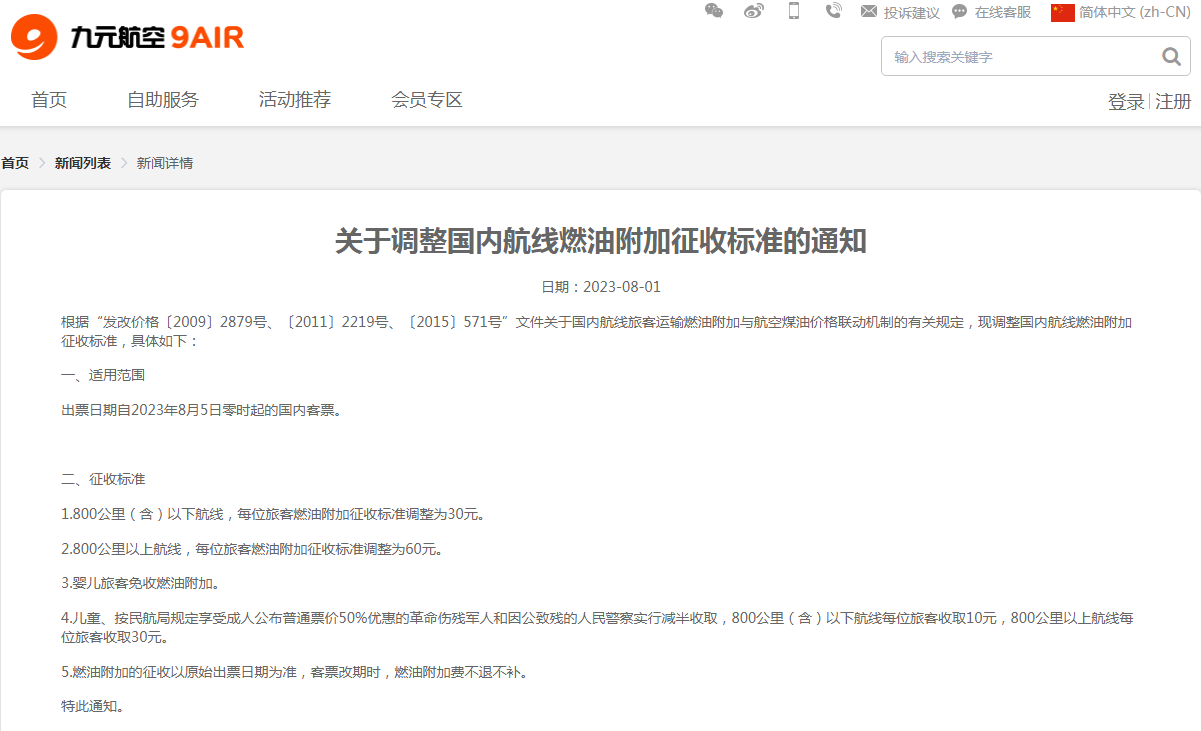Open the 活动推荐 menu
This screenshot has width=1201, height=731.
tap(295, 100)
